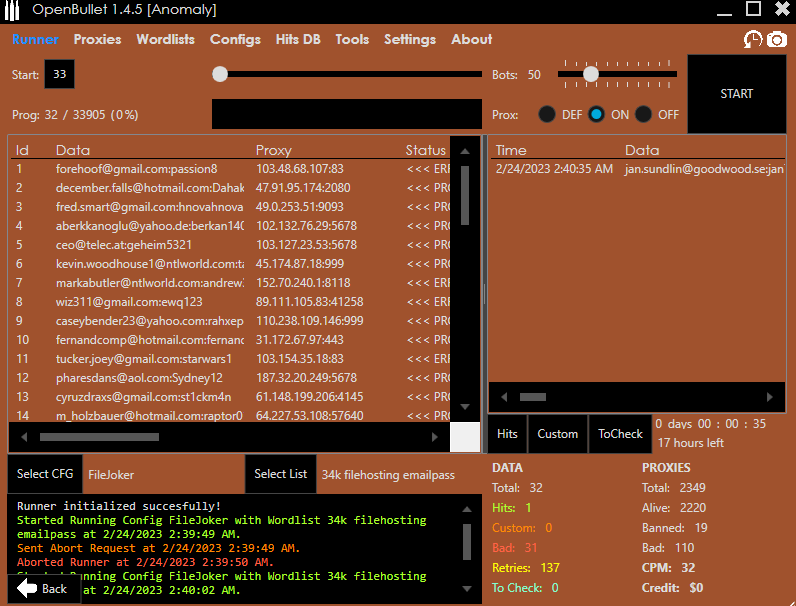796x606 pixels.
Task: Click the Start value input field
Action: pos(59,74)
